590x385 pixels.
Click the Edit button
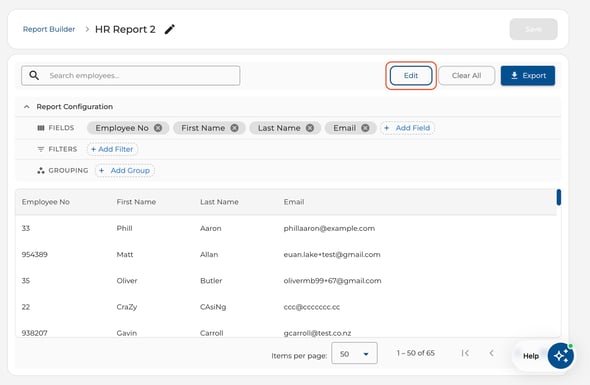(411, 76)
